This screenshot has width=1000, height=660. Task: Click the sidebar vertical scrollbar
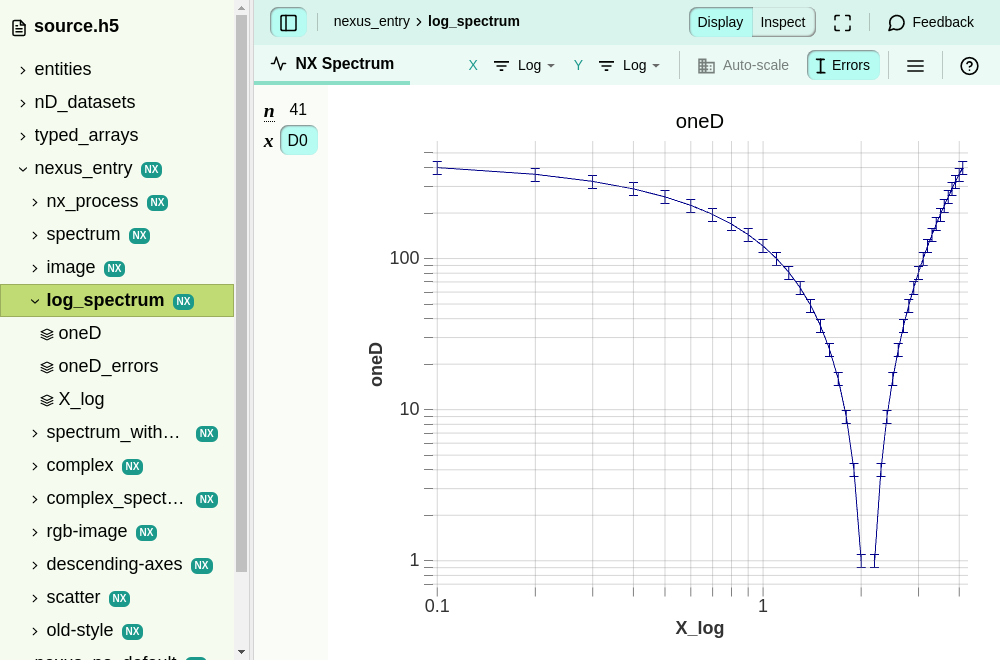241,292
